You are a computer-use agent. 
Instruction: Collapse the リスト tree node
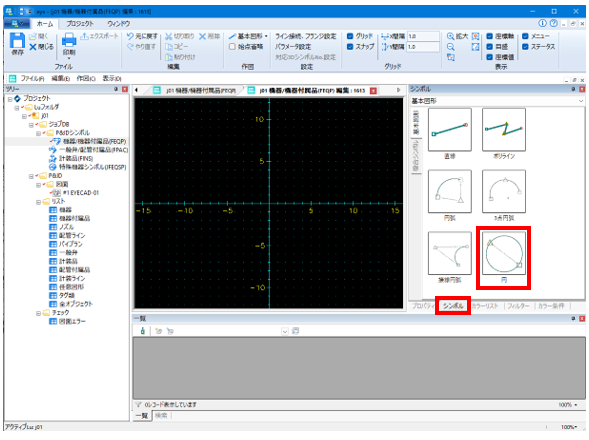coord(38,202)
